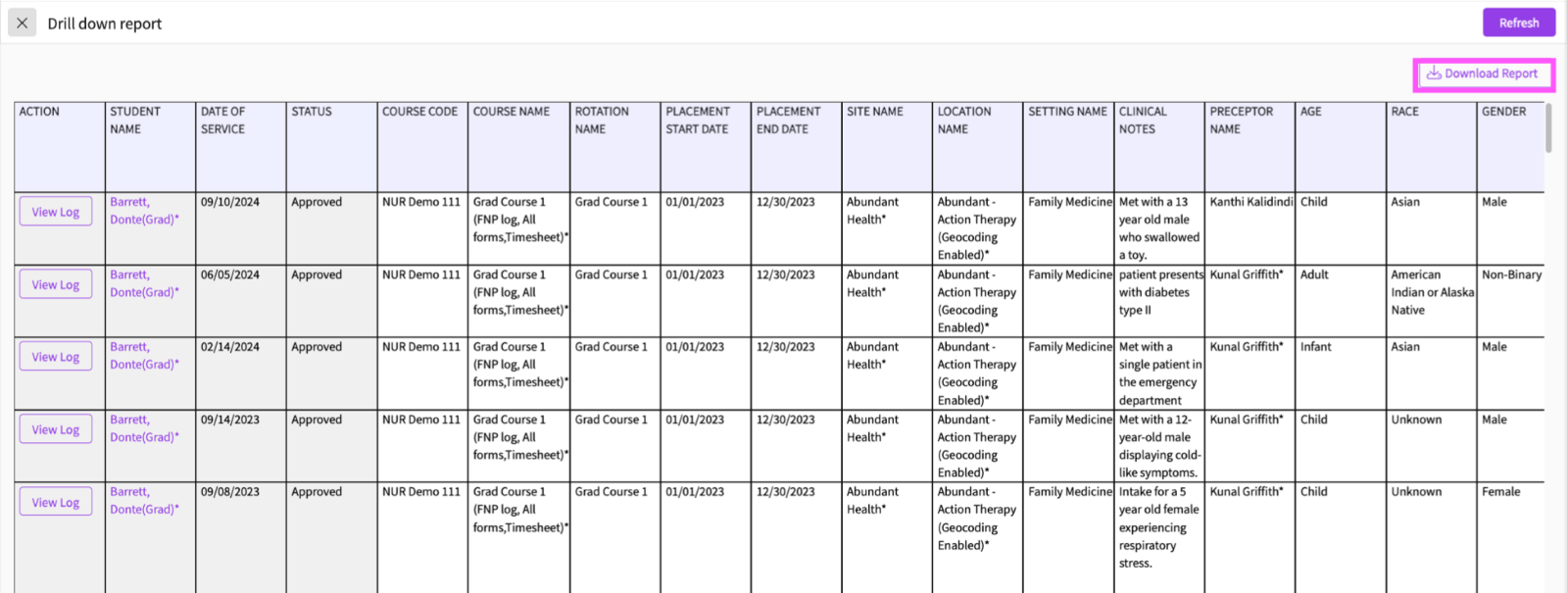
Task: Click the vertical scrollbar of the table
Action: click(1548, 128)
